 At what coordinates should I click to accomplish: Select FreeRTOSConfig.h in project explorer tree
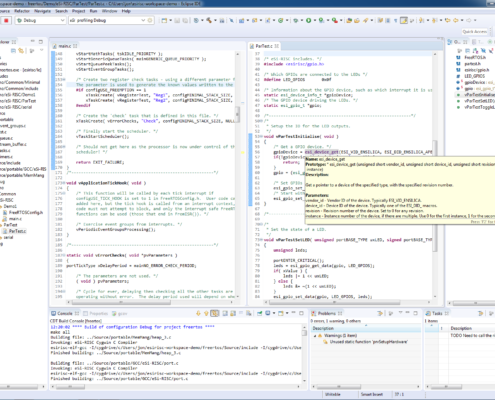23,212
